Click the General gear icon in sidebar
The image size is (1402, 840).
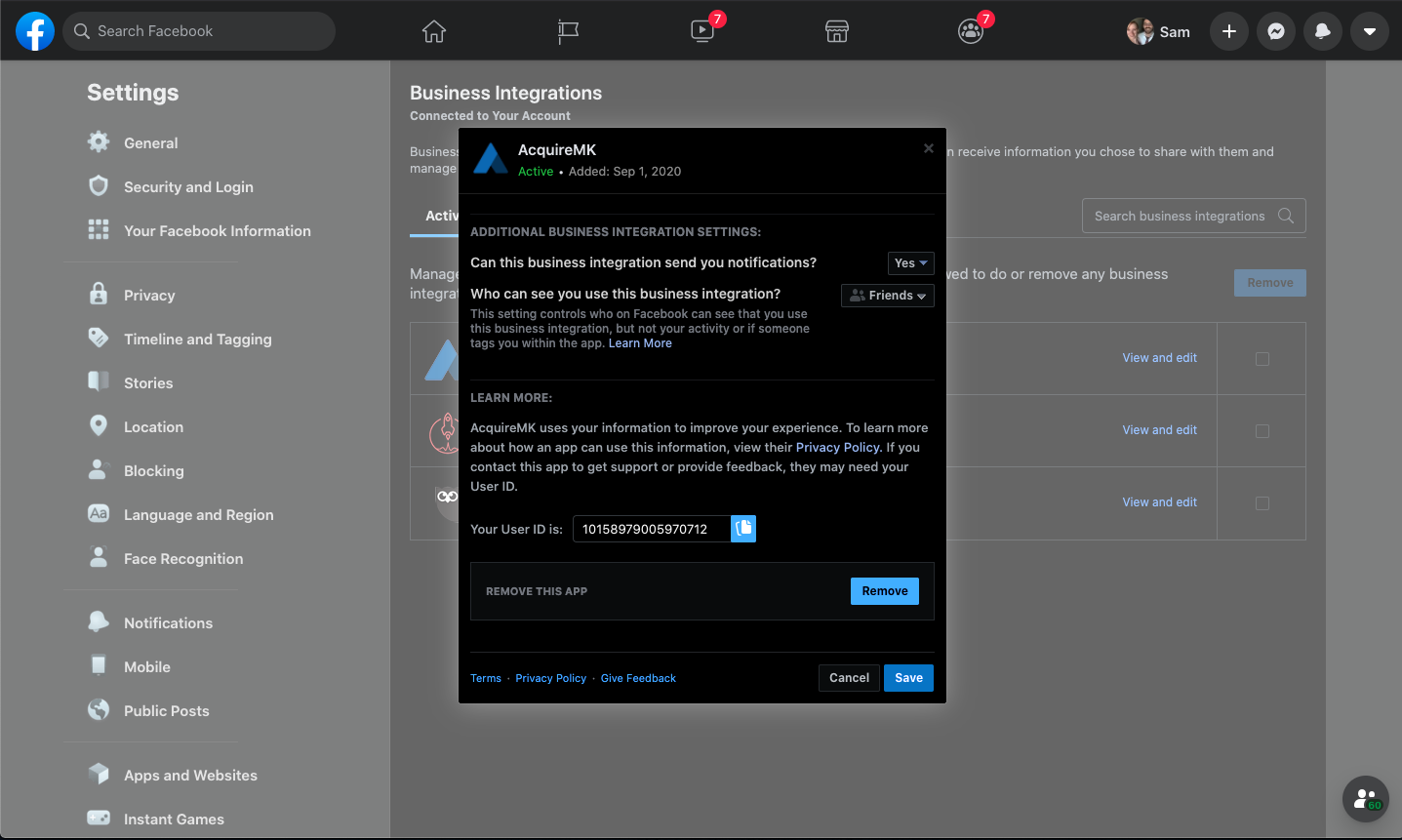point(99,141)
